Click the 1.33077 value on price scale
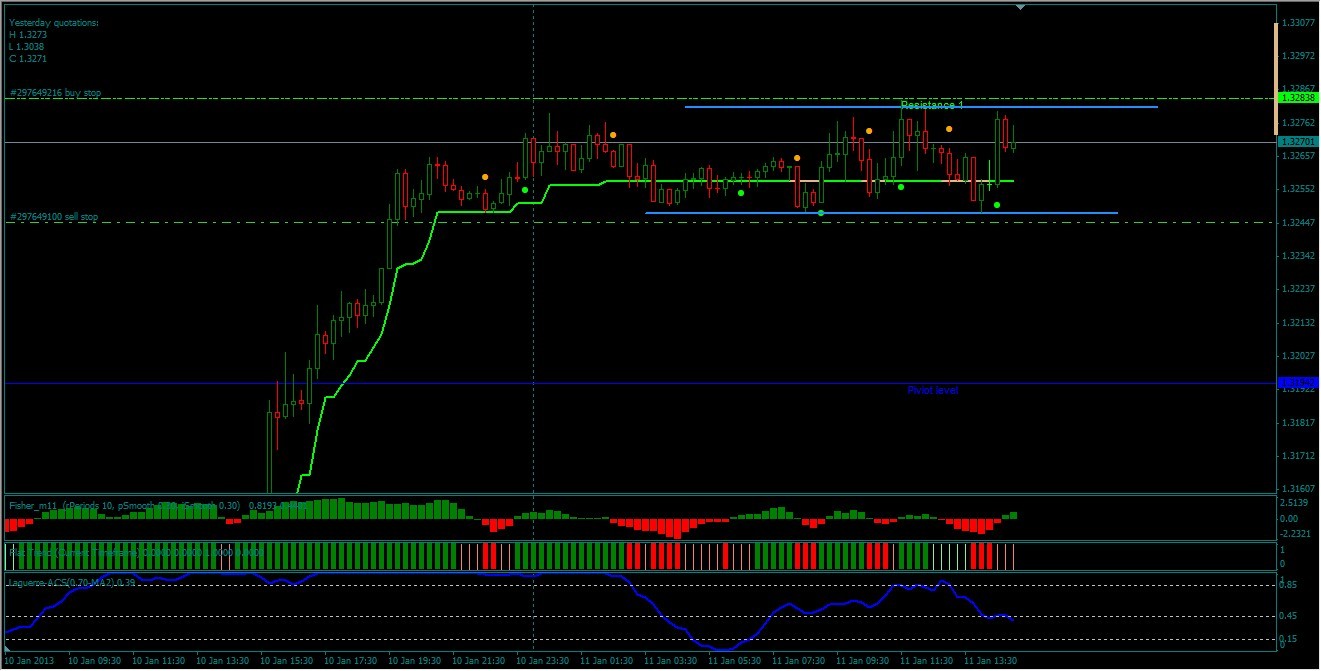1321x671 pixels. (x=1298, y=23)
